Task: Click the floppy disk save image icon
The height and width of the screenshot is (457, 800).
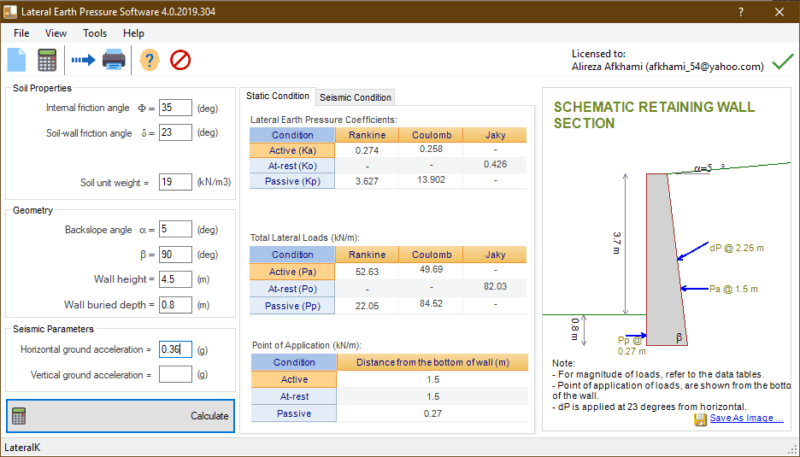Action: coord(701,419)
